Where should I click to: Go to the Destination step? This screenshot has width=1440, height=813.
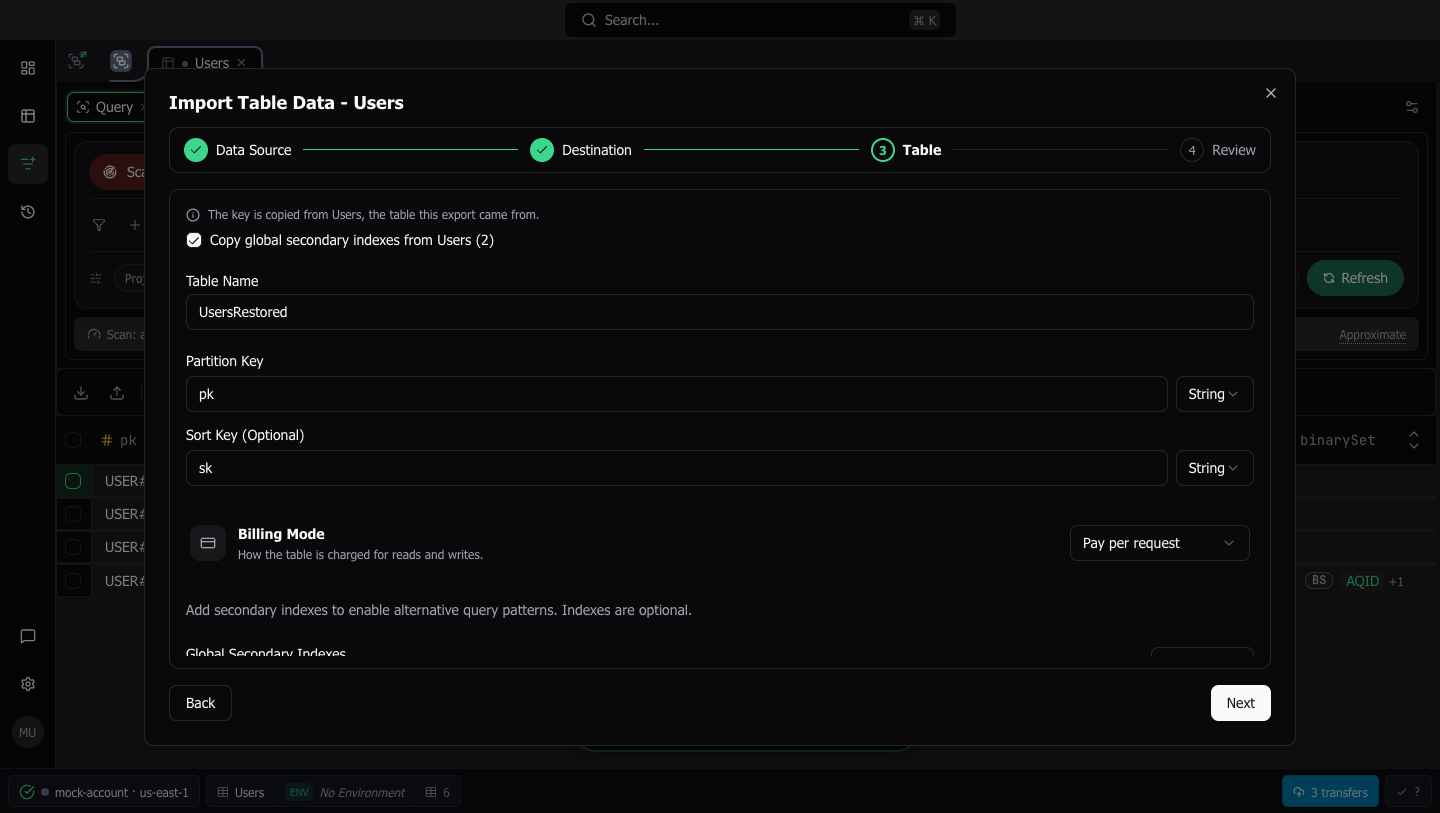[581, 150]
